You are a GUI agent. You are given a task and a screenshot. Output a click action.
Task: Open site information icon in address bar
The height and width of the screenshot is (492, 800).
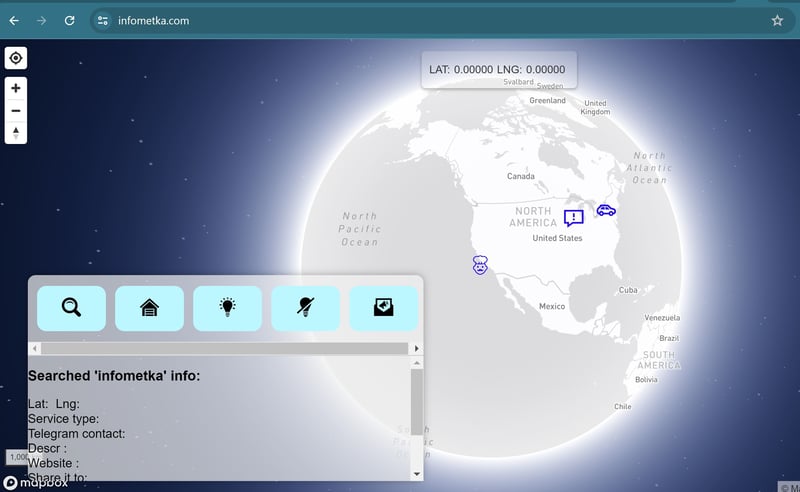pos(103,20)
